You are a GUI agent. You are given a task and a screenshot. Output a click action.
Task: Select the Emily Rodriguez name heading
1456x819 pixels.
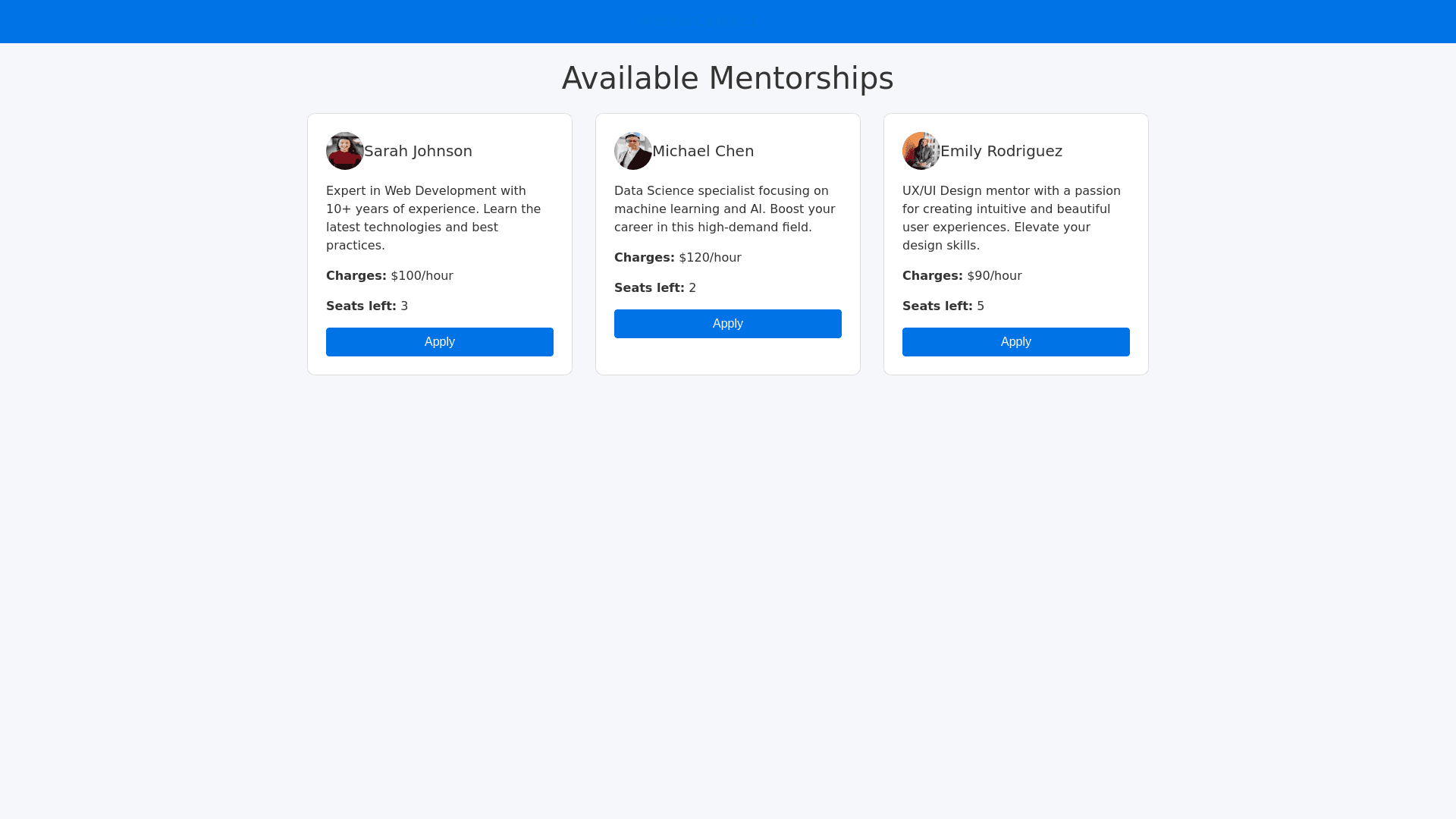tap(1001, 151)
